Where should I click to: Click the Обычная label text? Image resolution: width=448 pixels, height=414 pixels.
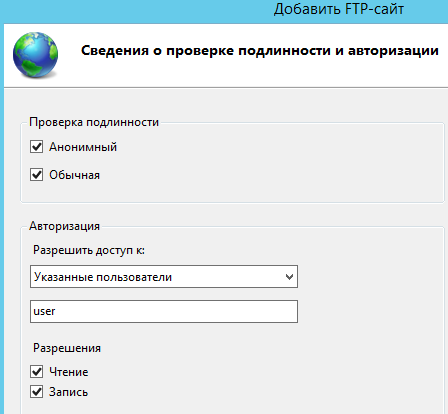[74, 175]
